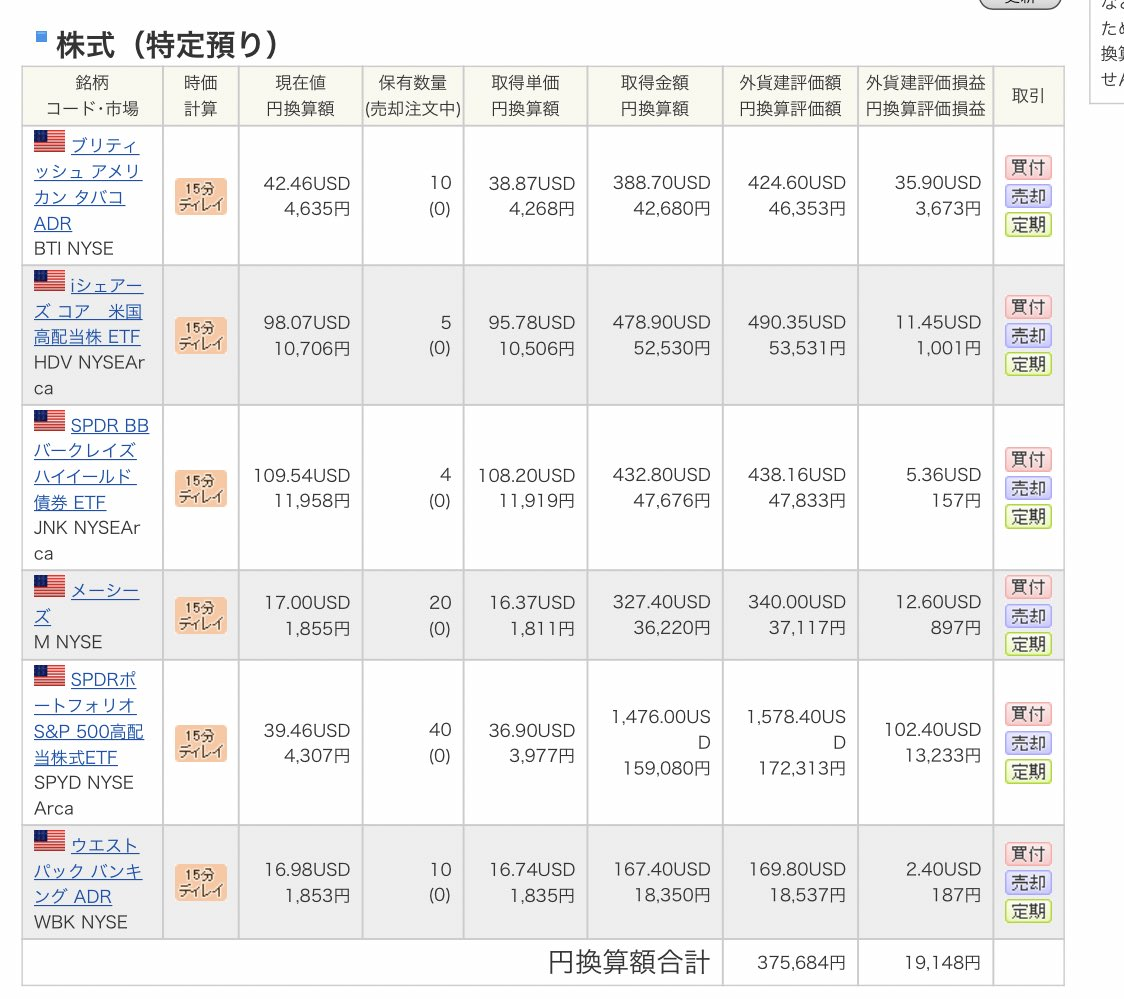This screenshot has width=1124, height=999.
Task: Click 売却 button for BTI
Action: [1028, 196]
